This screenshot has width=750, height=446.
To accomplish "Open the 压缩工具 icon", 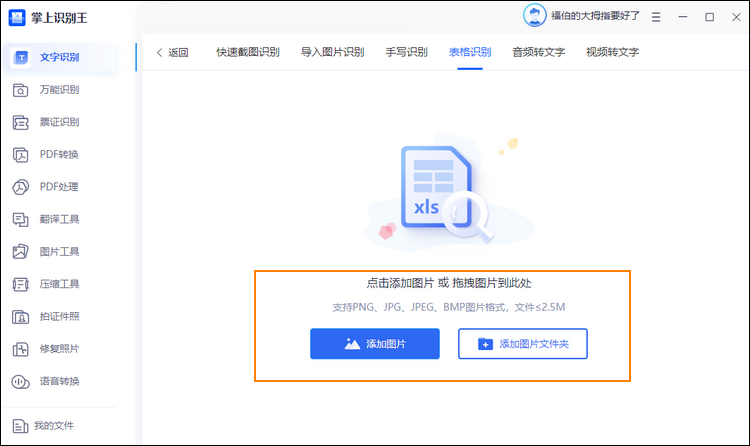I will (x=20, y=284).
